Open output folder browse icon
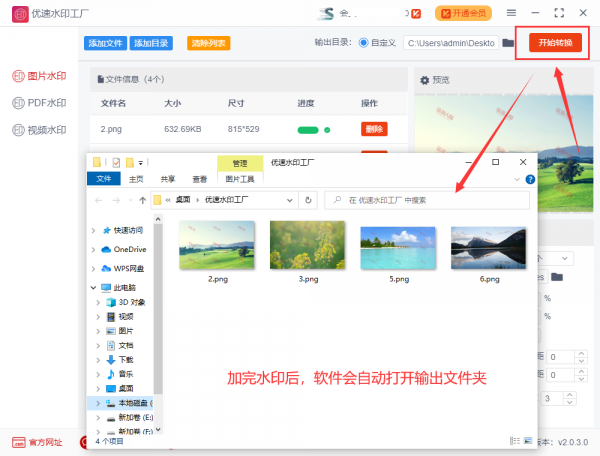 tap(508, 42)
